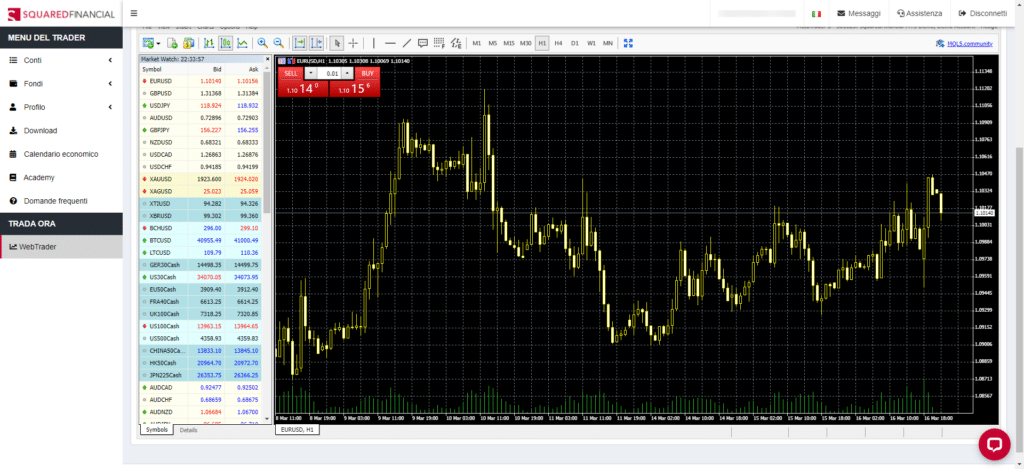Image resolution: width=1024 pixels, height=469 pixels.
Task: Click the red BUY button
Action: tap(367, 73)
